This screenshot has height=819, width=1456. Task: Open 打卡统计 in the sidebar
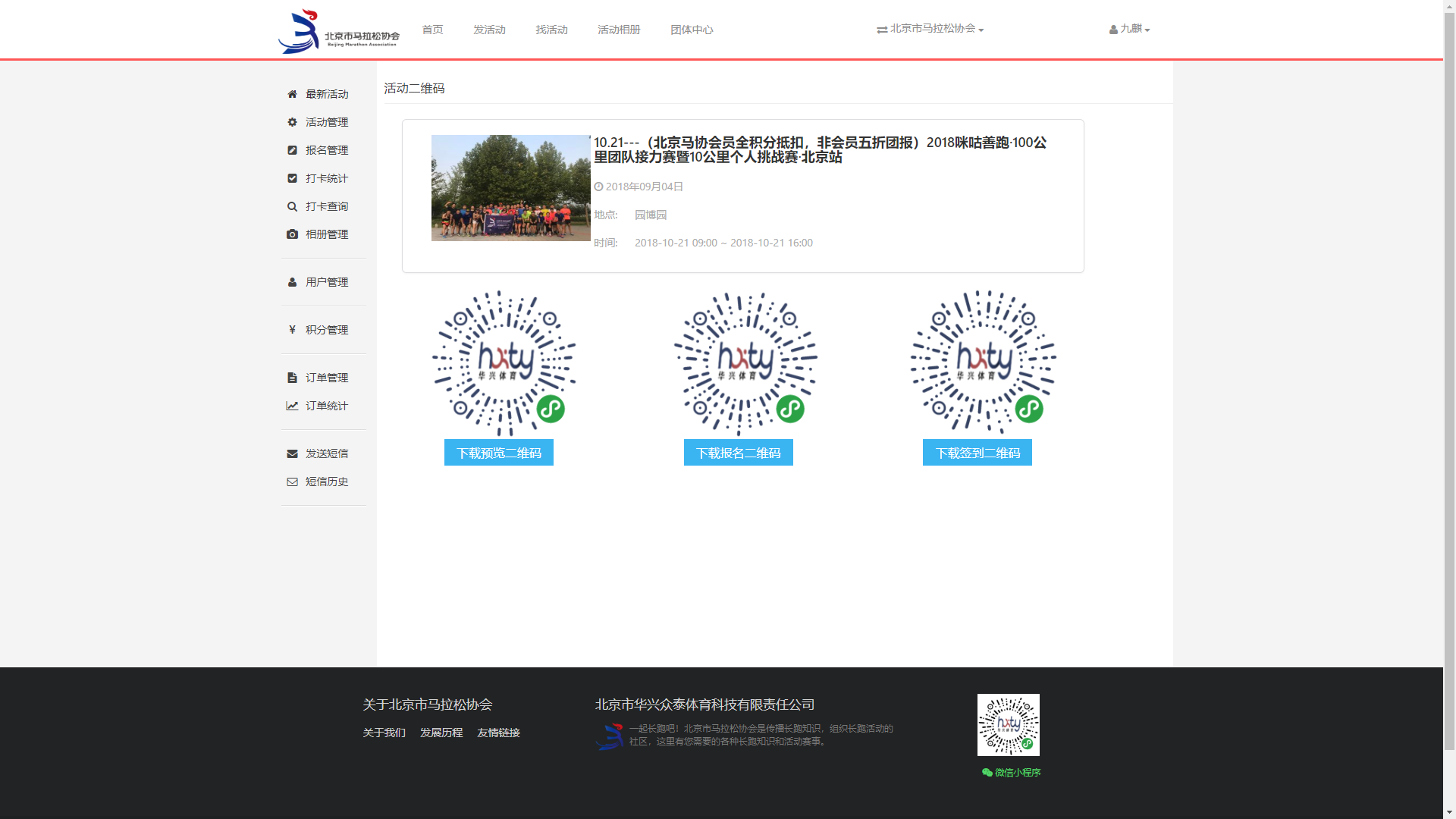tap(327, 178)
